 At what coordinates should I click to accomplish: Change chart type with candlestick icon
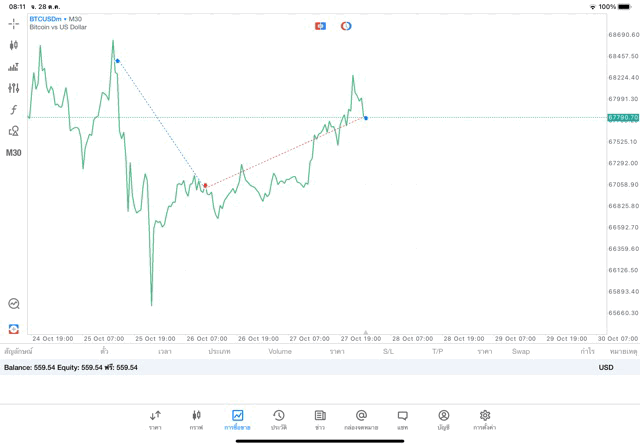[x=14, y=45]
